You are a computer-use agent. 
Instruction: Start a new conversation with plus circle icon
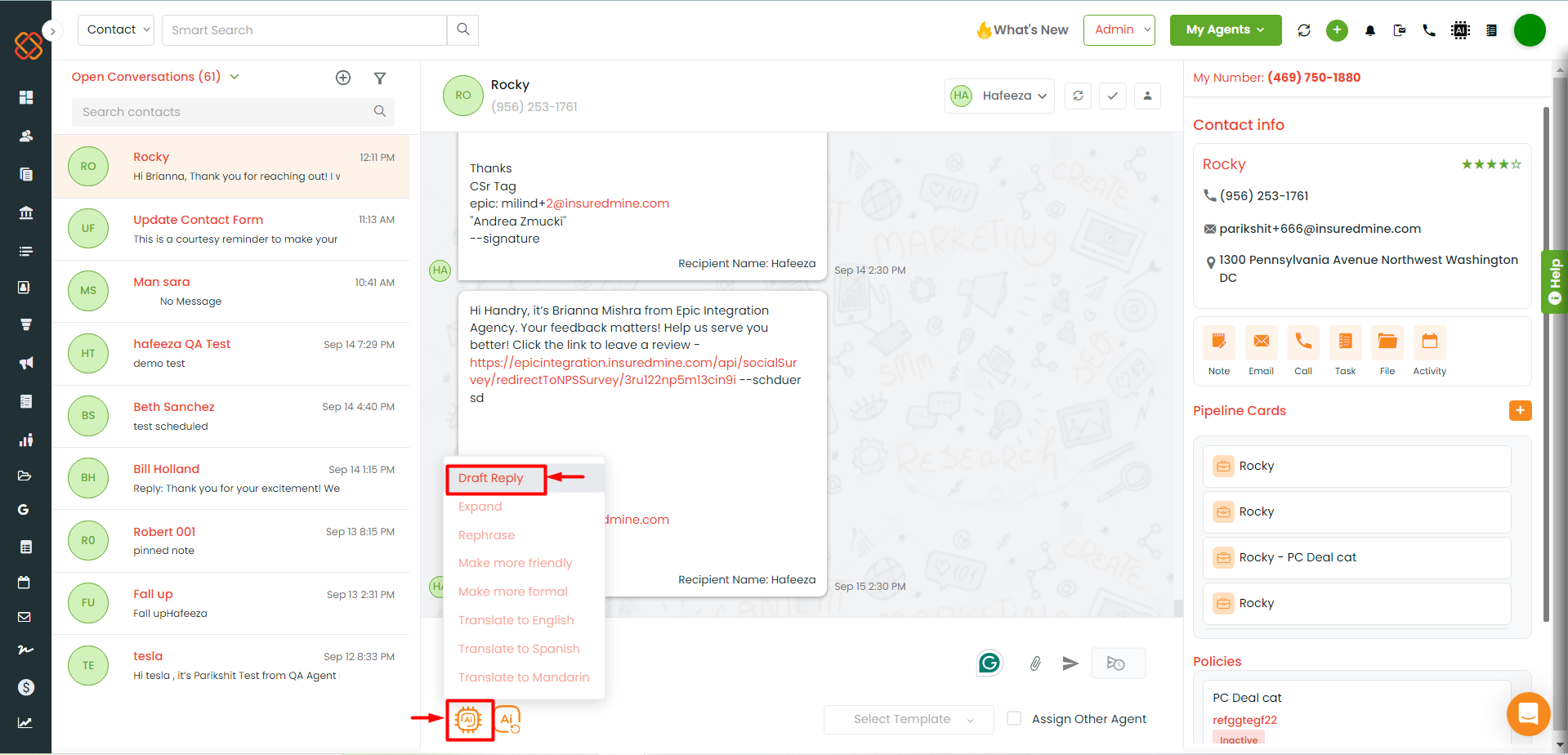tap(343, 78)
